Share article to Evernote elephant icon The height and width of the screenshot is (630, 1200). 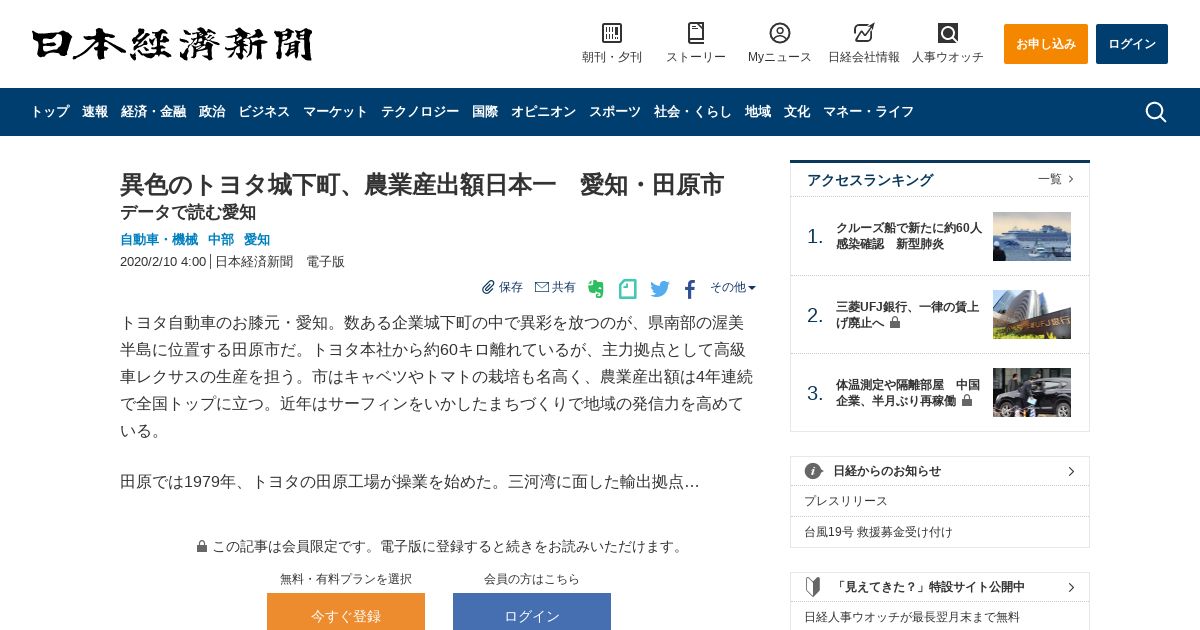pyautogui.click(x=596, y=289)
